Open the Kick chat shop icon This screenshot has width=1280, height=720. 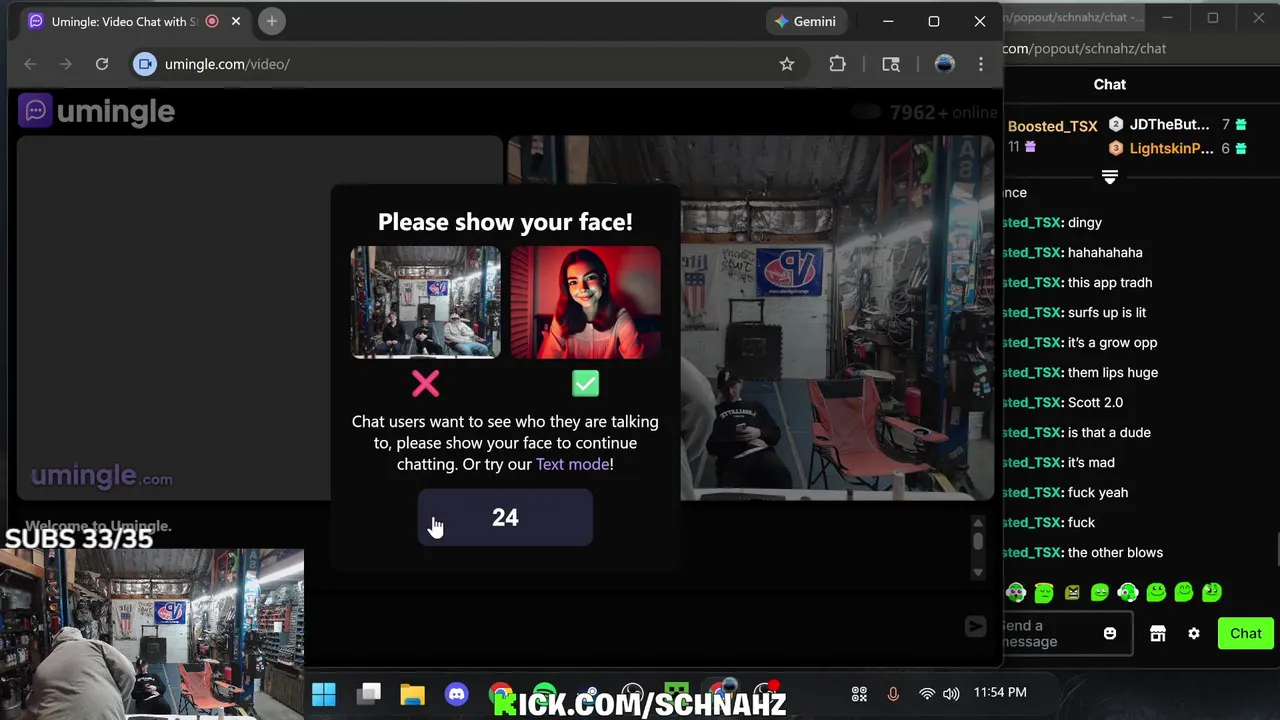[x=1158, y=633]
